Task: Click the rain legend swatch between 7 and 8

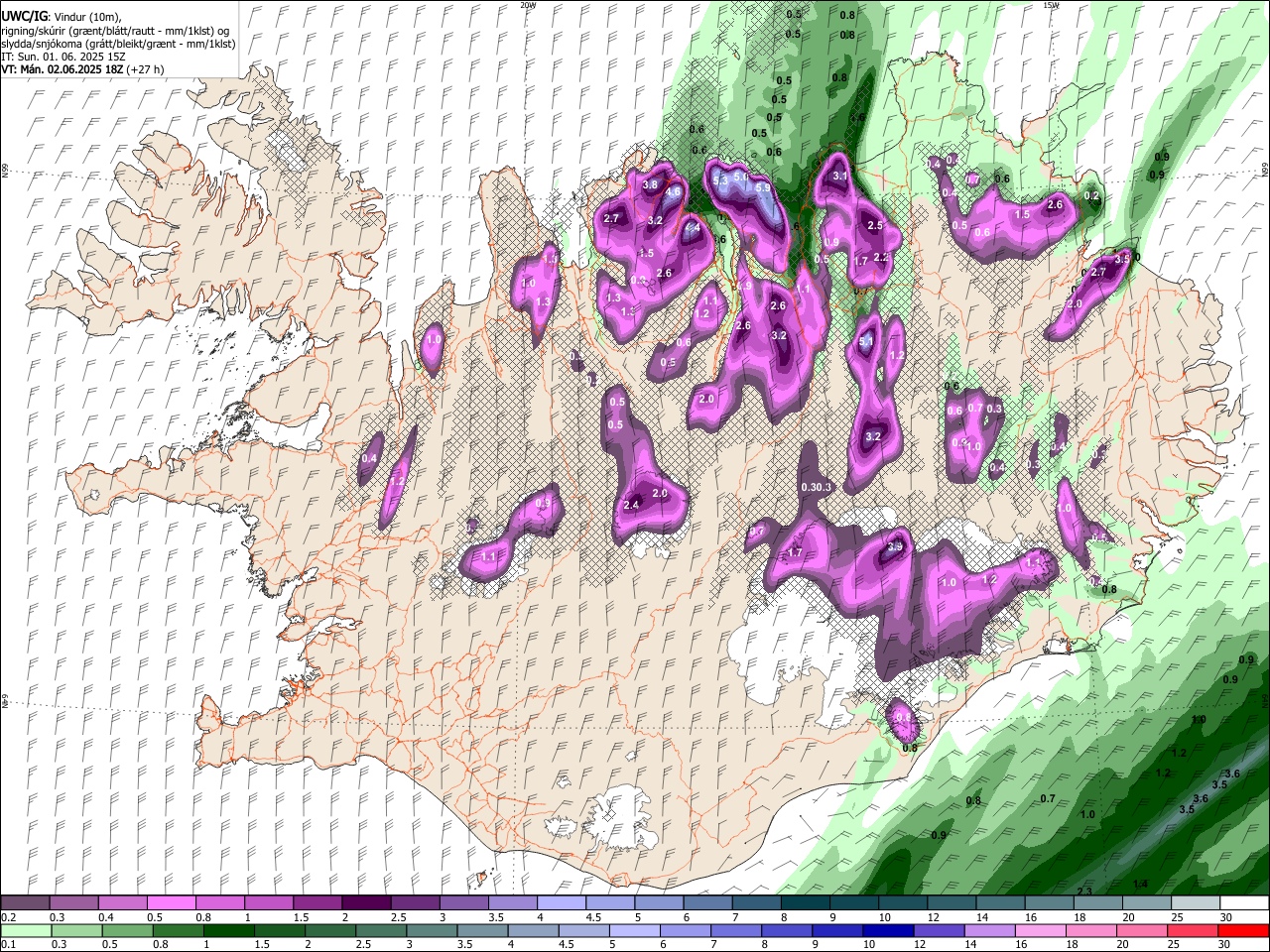Action: click(736, 930)
